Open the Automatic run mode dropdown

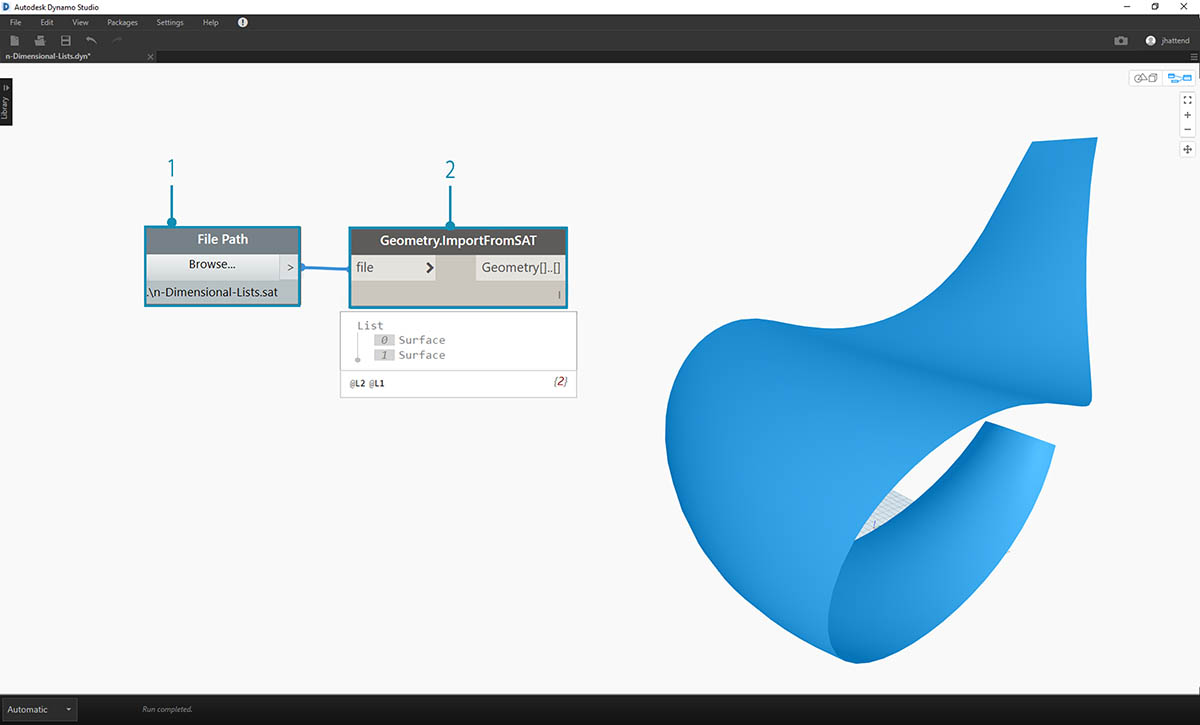38,710
